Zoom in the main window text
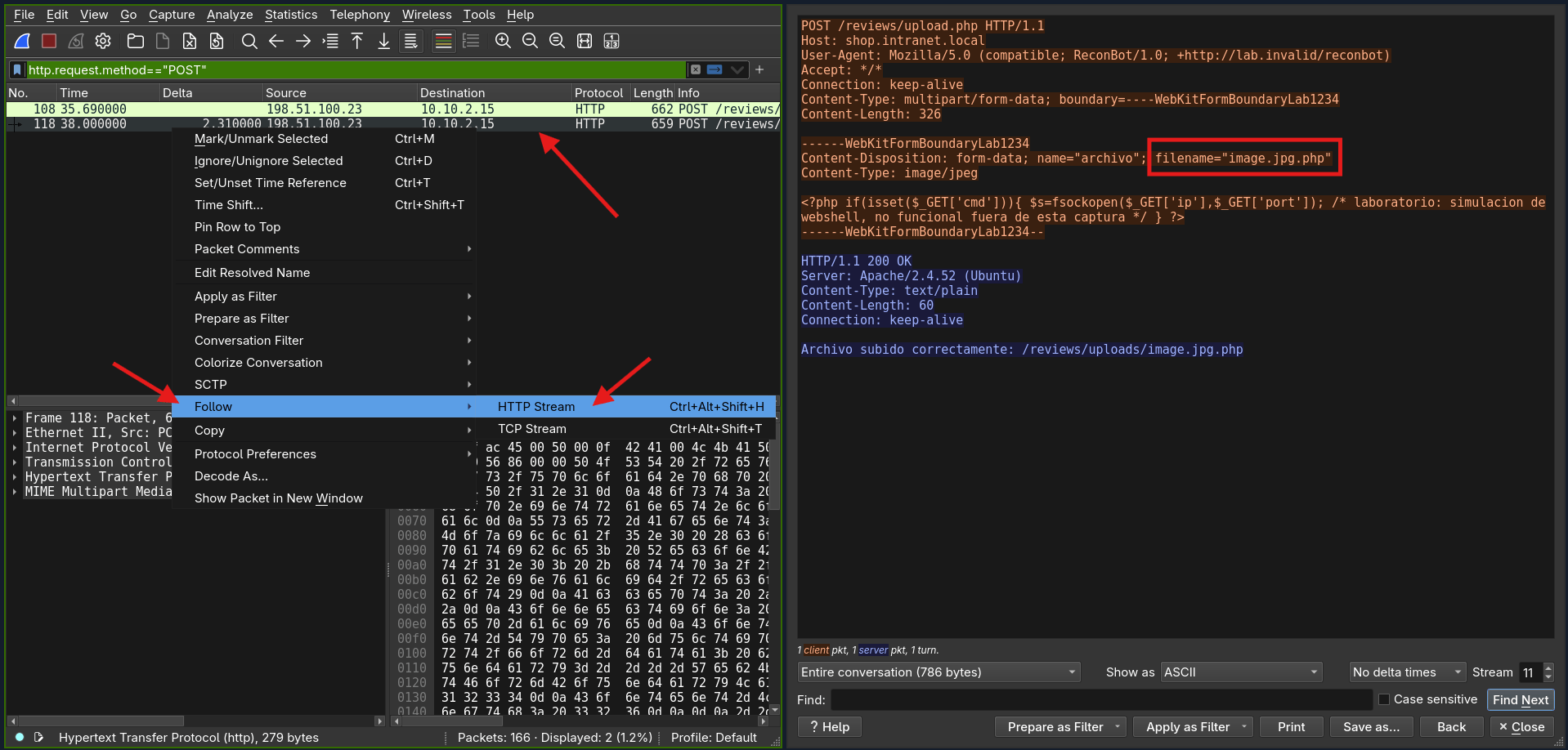Image resolution: width=1568 pixels, height=750 pixels. click(504, 41)
